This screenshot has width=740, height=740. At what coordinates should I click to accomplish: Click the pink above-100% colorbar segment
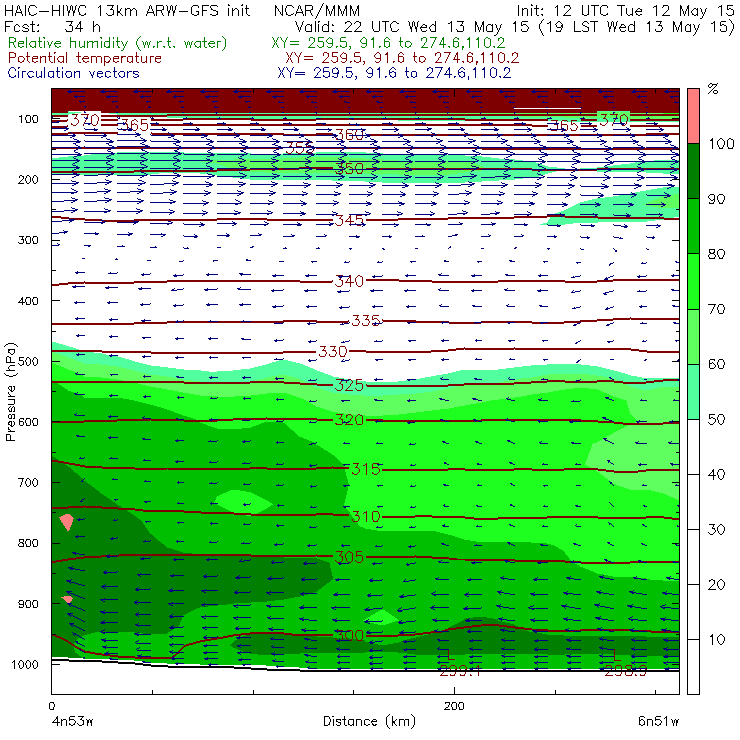tap(693, 116)
